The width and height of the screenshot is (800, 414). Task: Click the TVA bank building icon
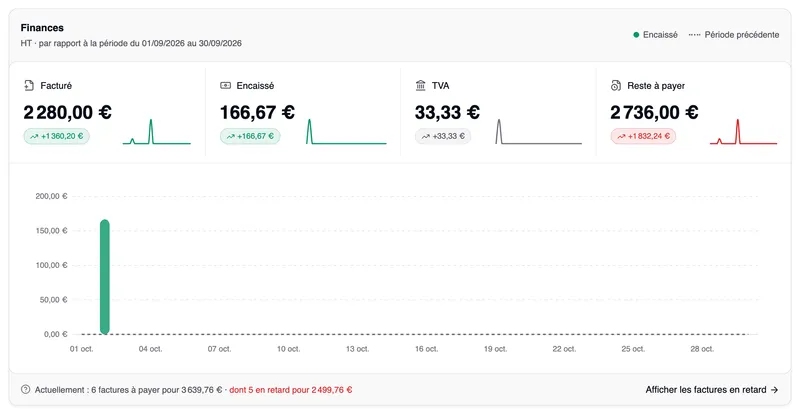pos(420,86)
